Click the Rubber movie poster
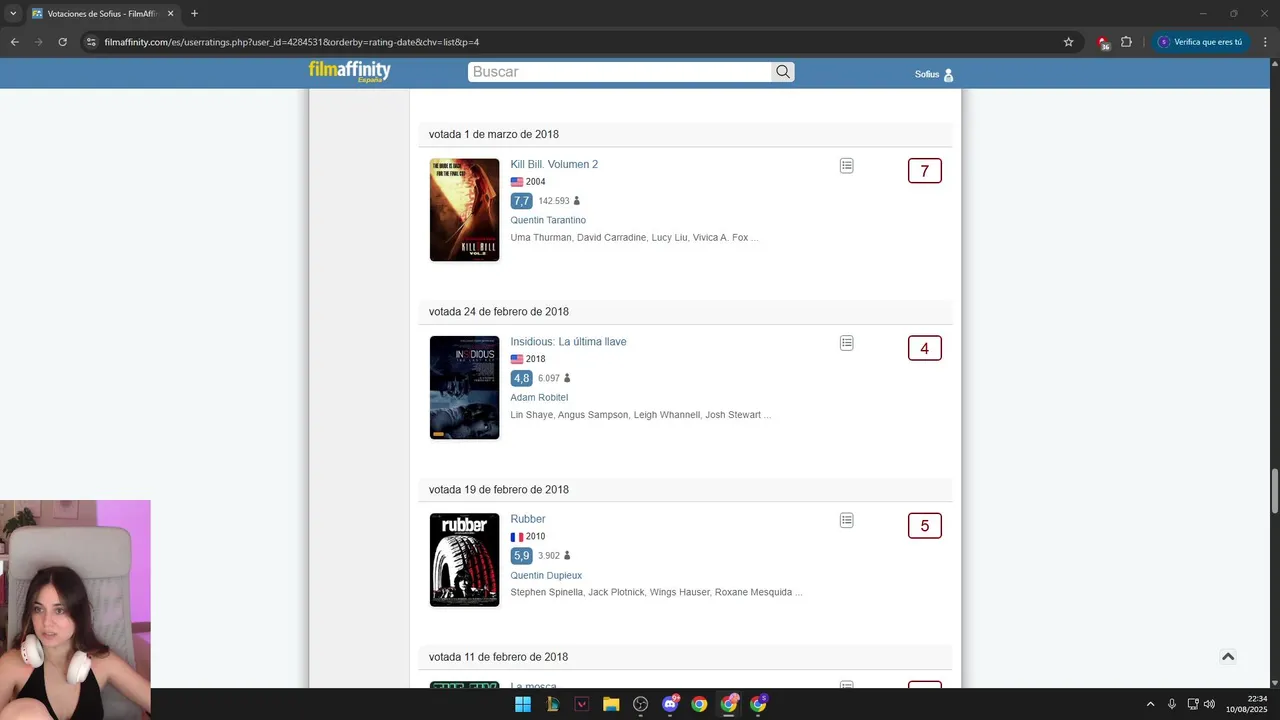This screenshot has width=1280, height=720. [x=464, y=560]
